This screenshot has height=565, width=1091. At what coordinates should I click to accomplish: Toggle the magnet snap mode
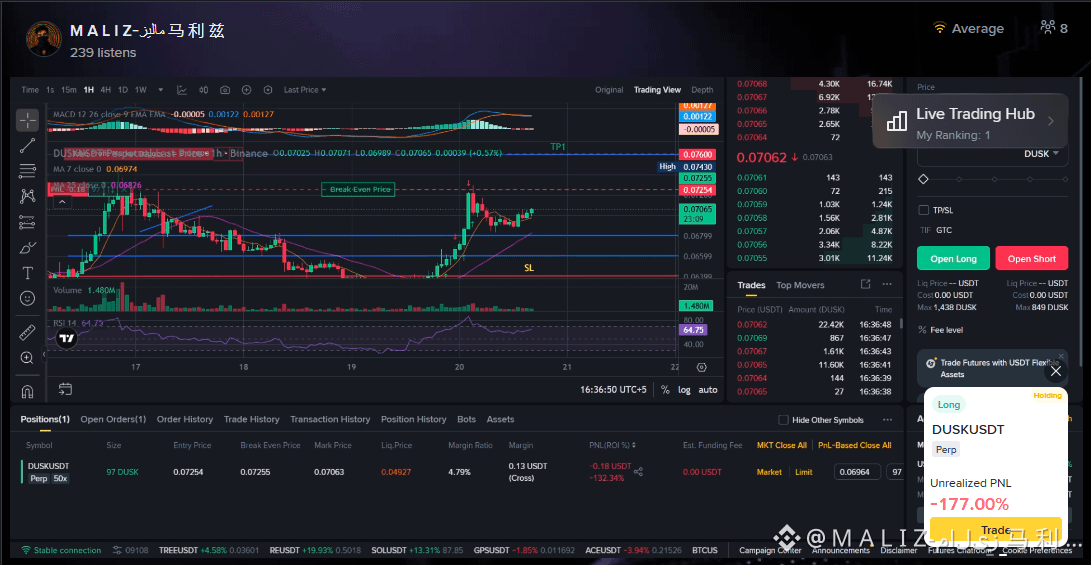(27, 391)
